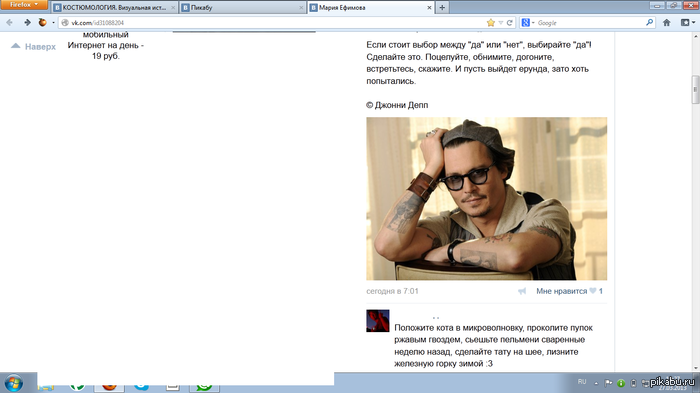700x393 pixels.
Task: Go to top with Наверх link
Action: 33,46
